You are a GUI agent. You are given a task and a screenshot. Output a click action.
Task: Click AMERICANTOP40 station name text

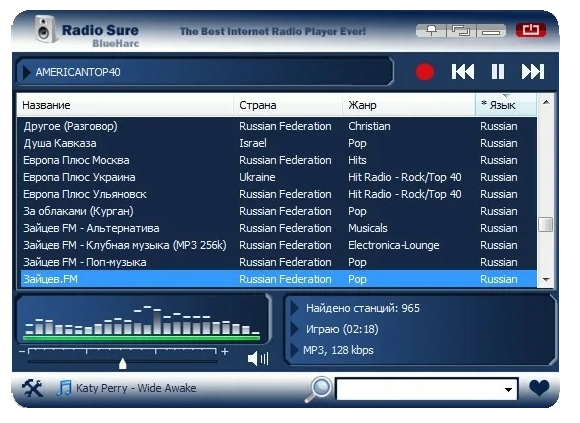[78, 72]
